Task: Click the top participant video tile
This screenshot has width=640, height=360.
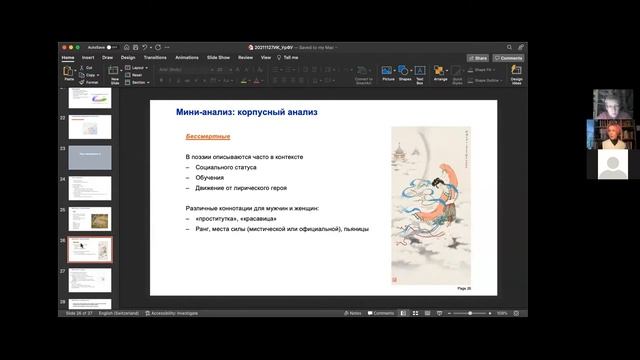Action: point(613,104)
